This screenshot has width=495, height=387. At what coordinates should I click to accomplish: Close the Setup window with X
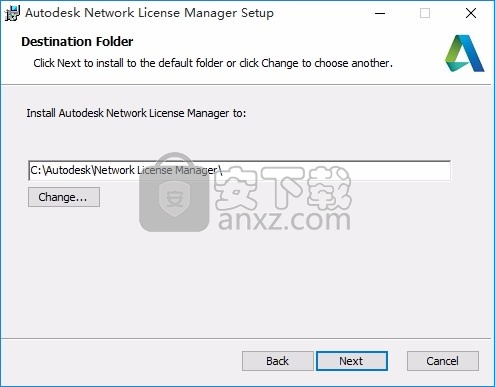[471, 13]
